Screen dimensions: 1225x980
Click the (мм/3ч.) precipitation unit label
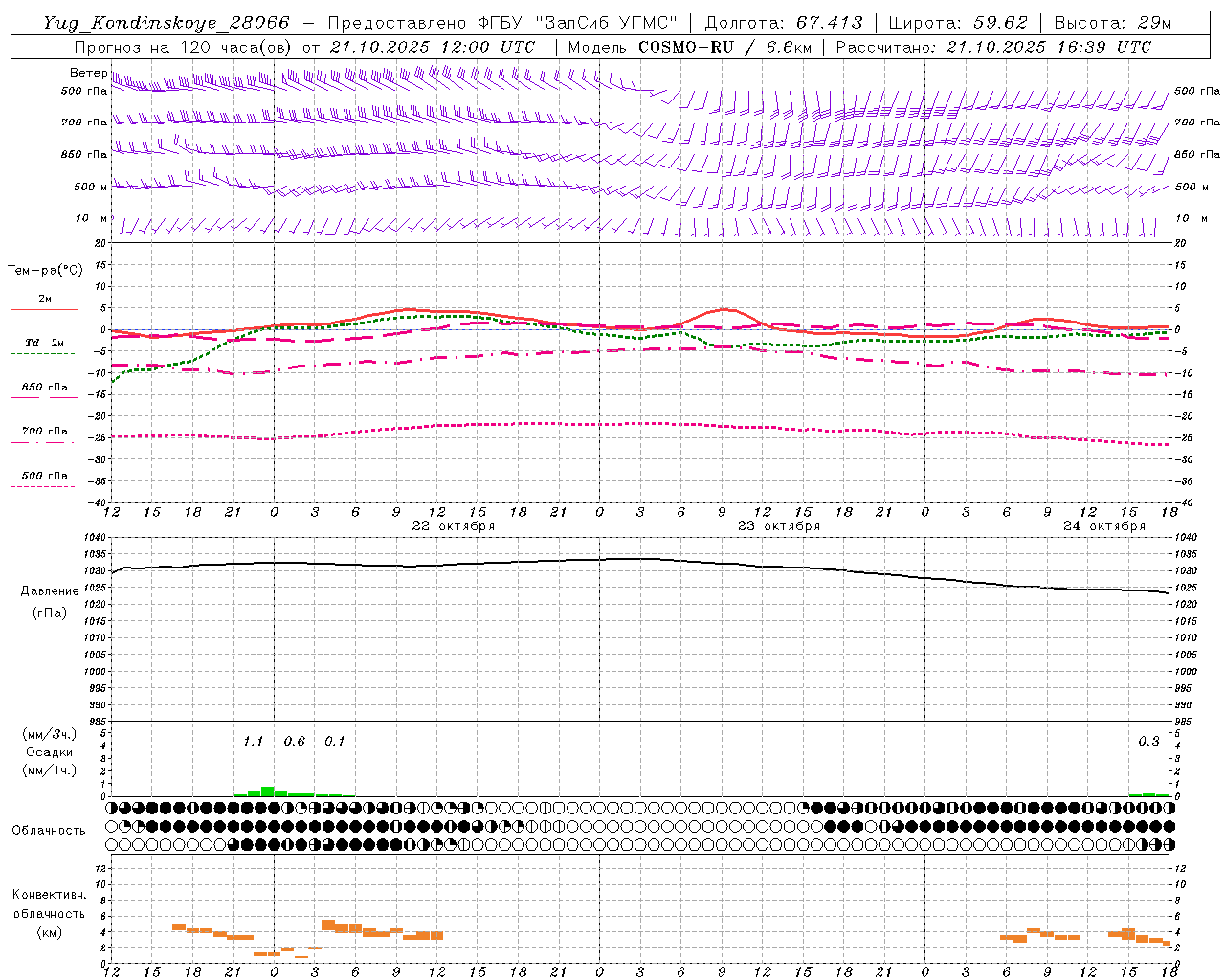(x=50, y=735)
